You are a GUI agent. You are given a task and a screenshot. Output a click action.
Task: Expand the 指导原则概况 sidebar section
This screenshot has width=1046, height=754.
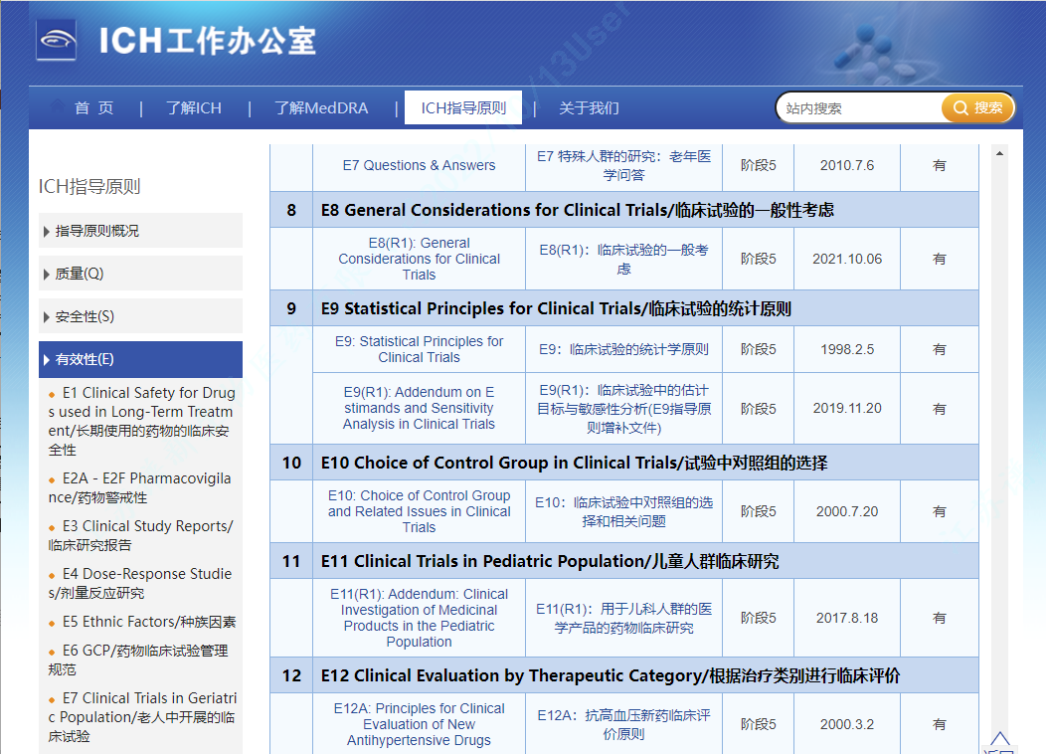(141, 231)
